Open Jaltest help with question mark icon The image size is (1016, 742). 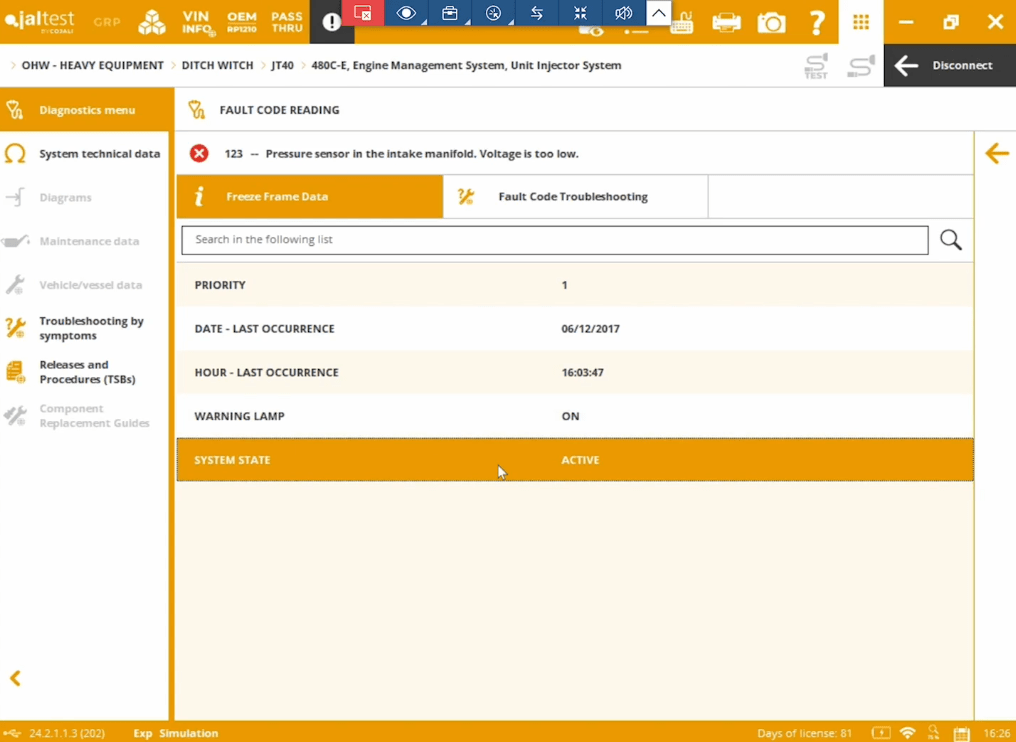[816, 20]
